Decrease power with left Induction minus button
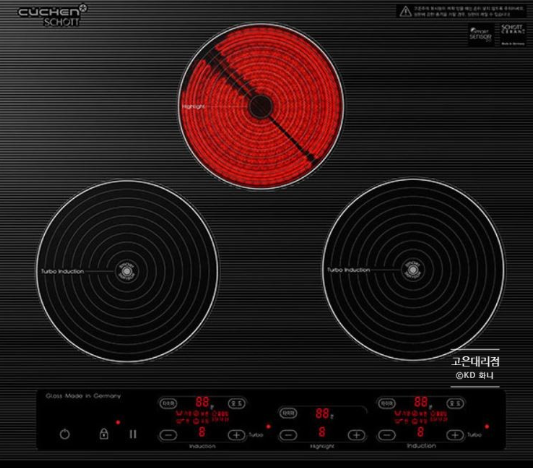The image size is (533, 468). coord(168,435)
